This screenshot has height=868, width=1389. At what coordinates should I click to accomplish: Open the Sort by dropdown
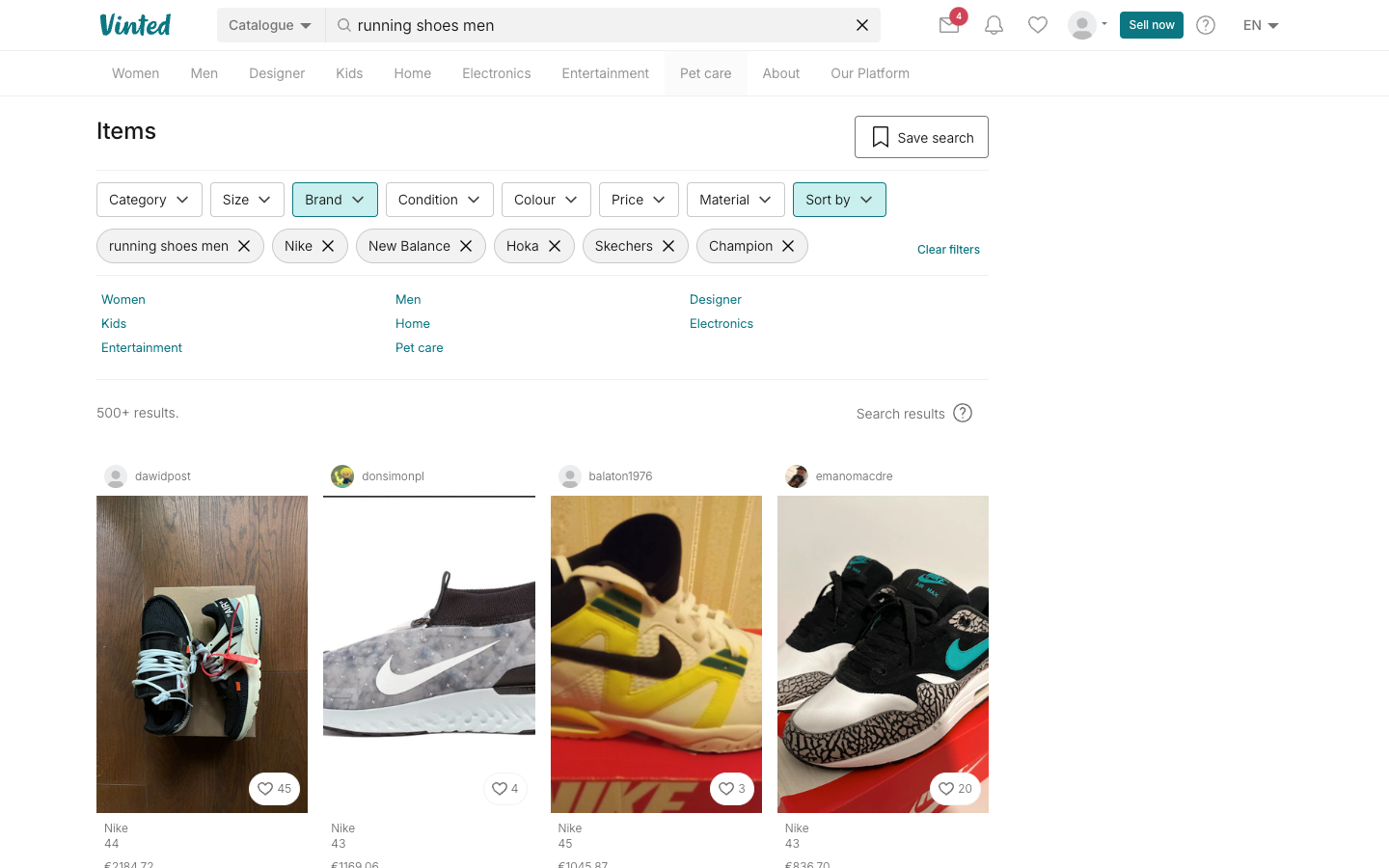[x=839, y=200]
